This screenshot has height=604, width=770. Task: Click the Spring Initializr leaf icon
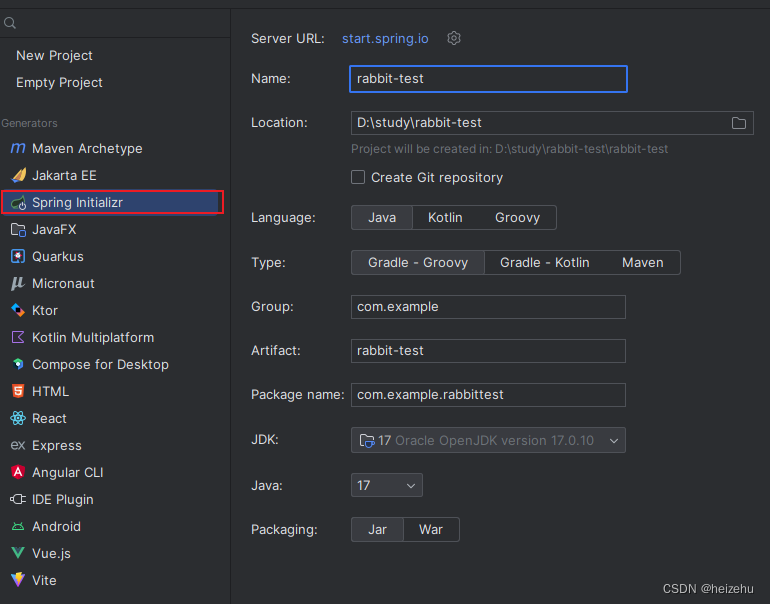(x=18, y=202)
